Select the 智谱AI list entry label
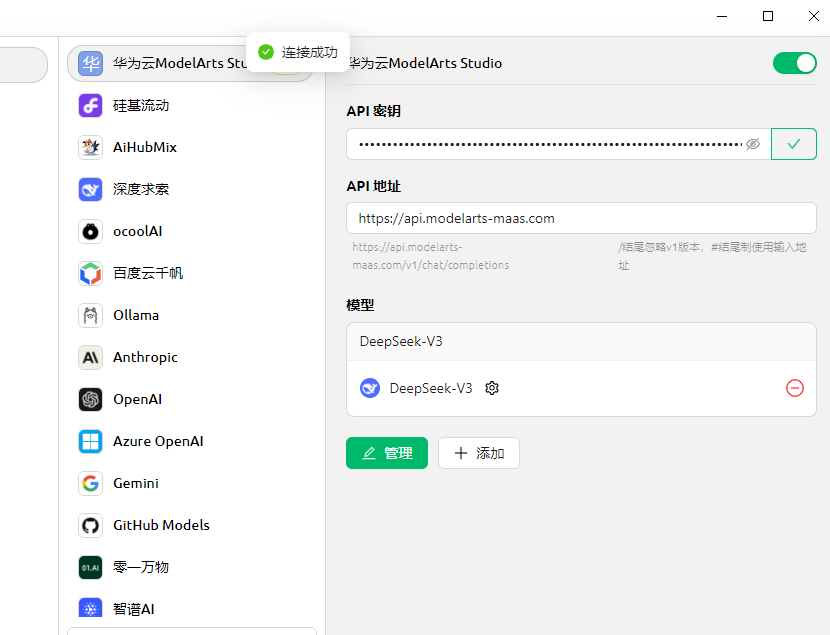The width and height of the screenshot is (830, 635). 134,609
